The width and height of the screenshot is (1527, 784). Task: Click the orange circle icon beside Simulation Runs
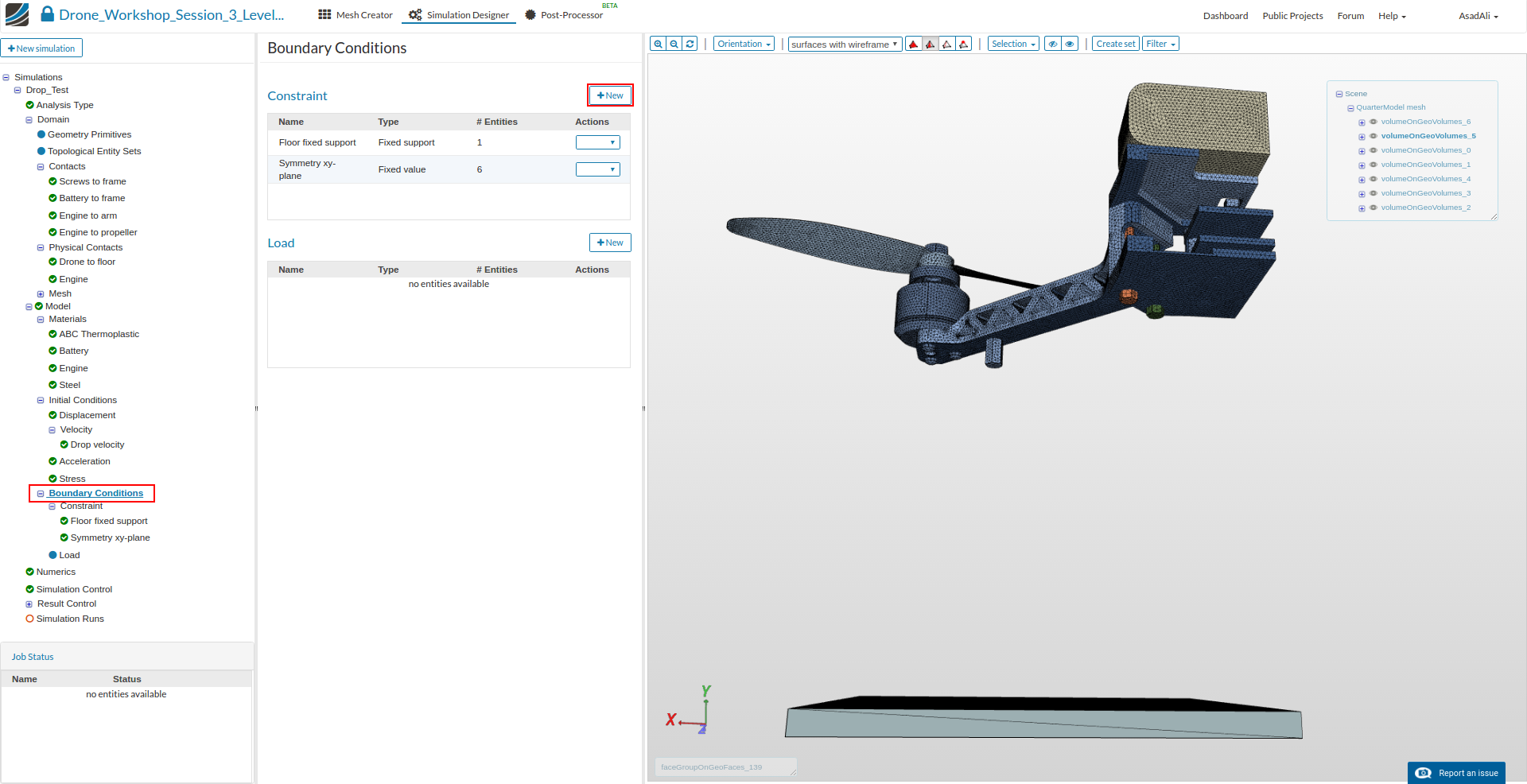click(x=29, y=619)
